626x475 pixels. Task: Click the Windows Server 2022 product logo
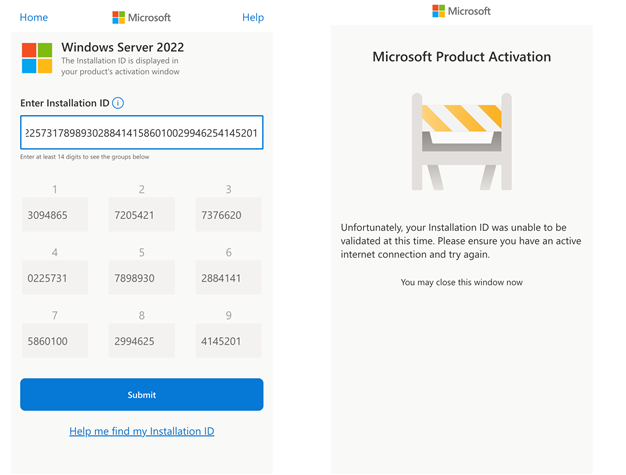click(x=37, y=58)
